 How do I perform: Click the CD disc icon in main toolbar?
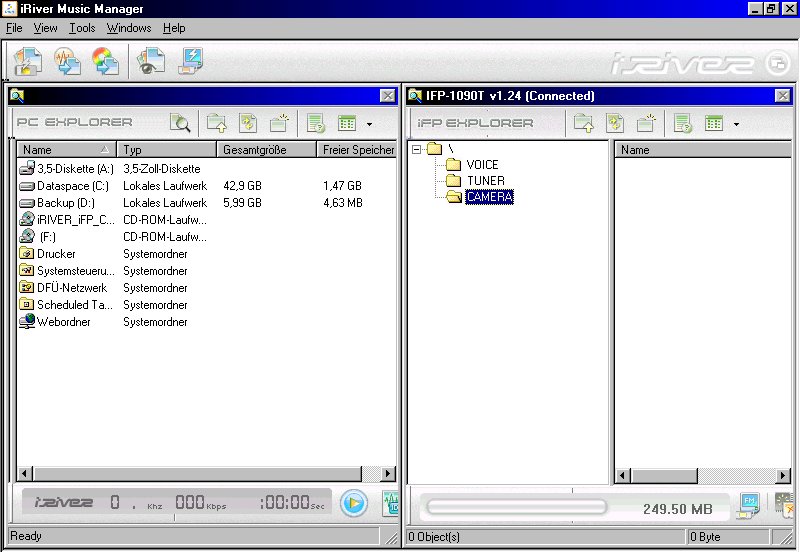pyautogui.click(x=106, y=61)
